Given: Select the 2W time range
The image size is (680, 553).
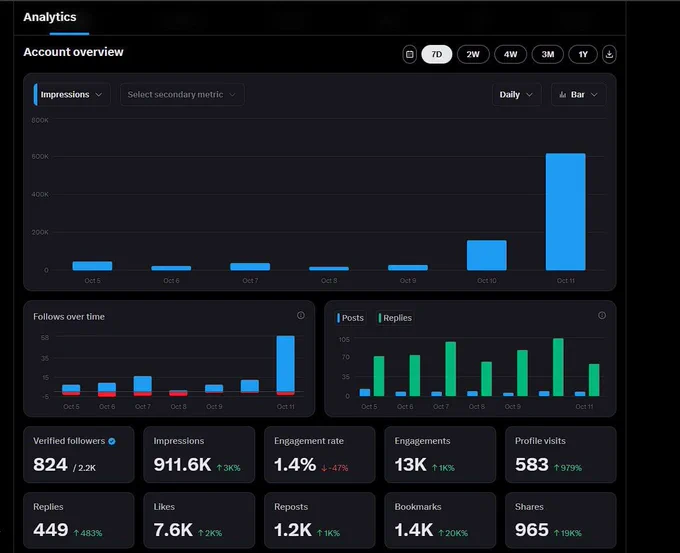Looking at the screenshot, I should coord(473,54).
